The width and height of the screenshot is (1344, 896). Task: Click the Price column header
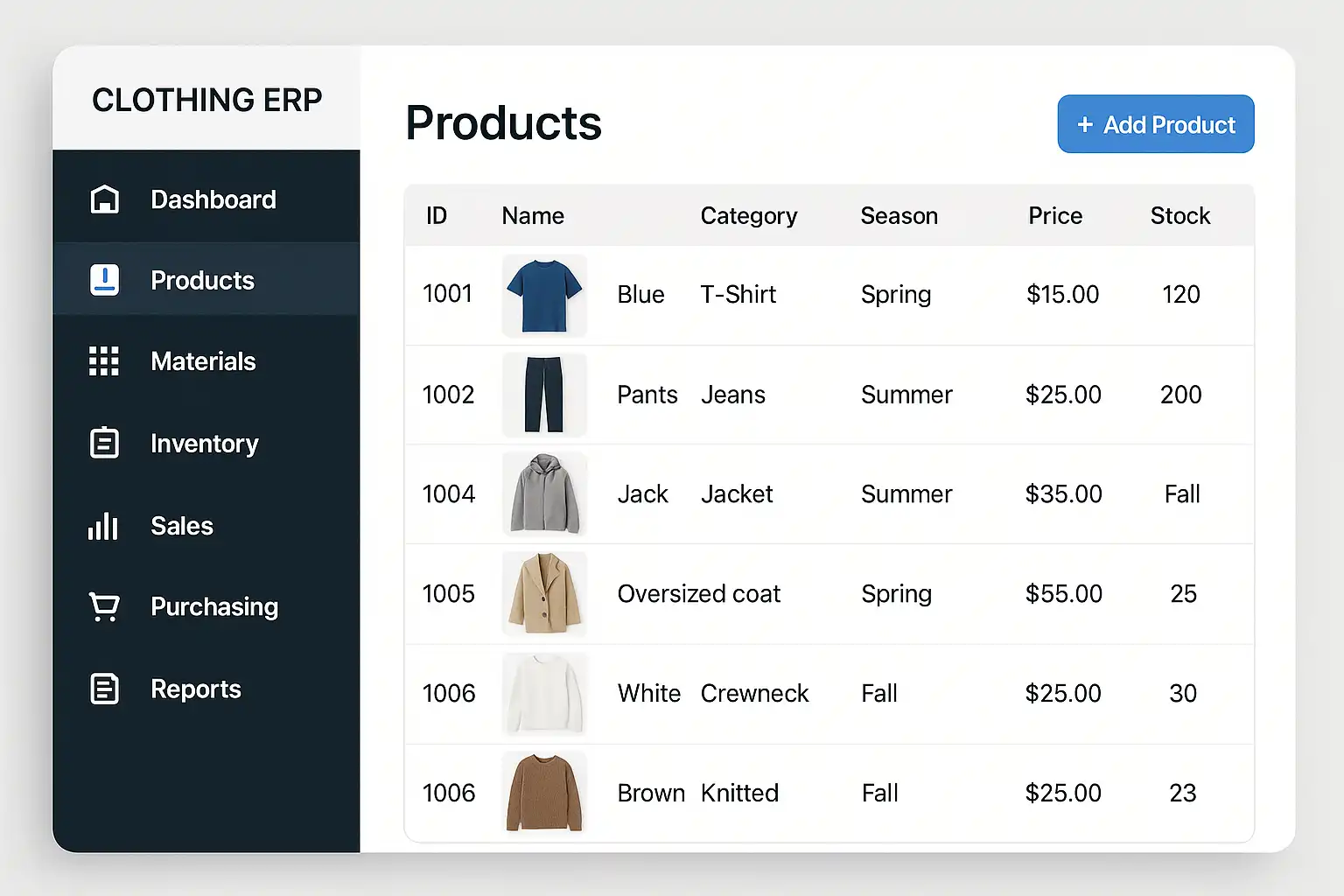tap(1055, 215)
